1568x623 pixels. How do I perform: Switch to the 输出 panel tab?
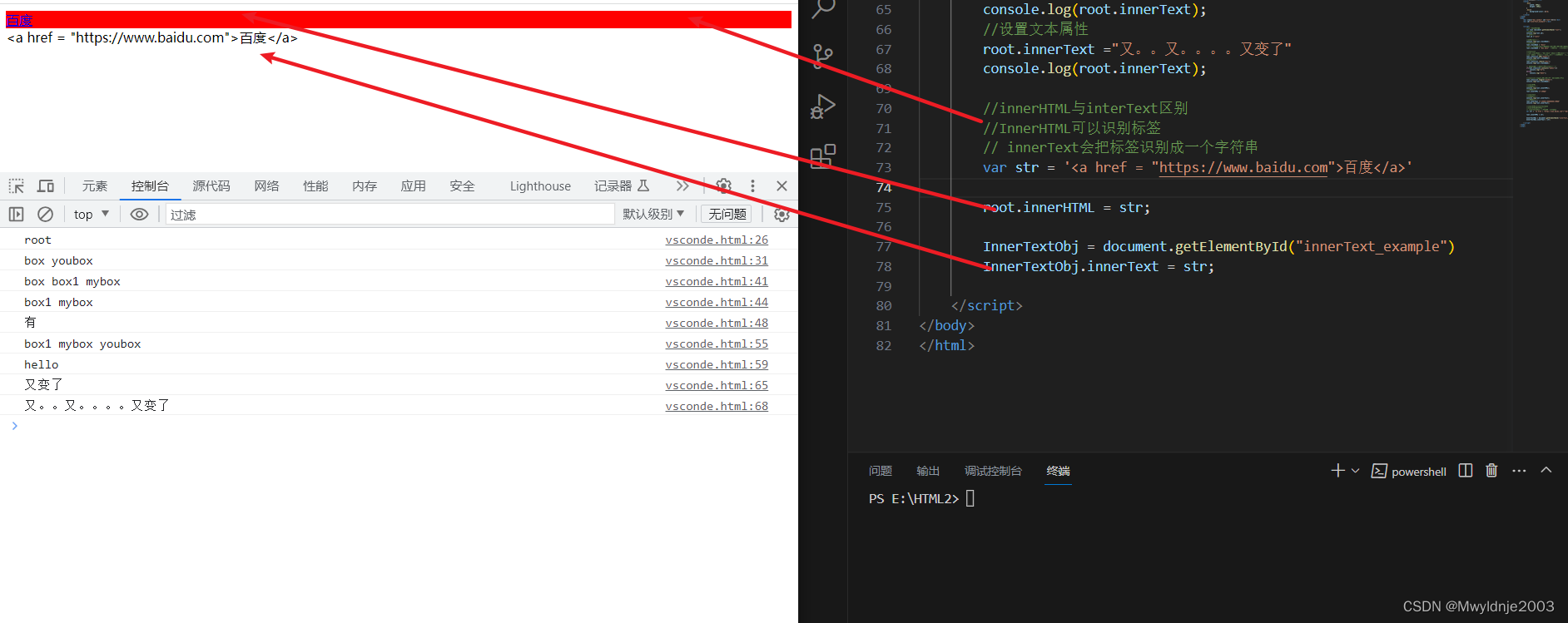point(928,471)
